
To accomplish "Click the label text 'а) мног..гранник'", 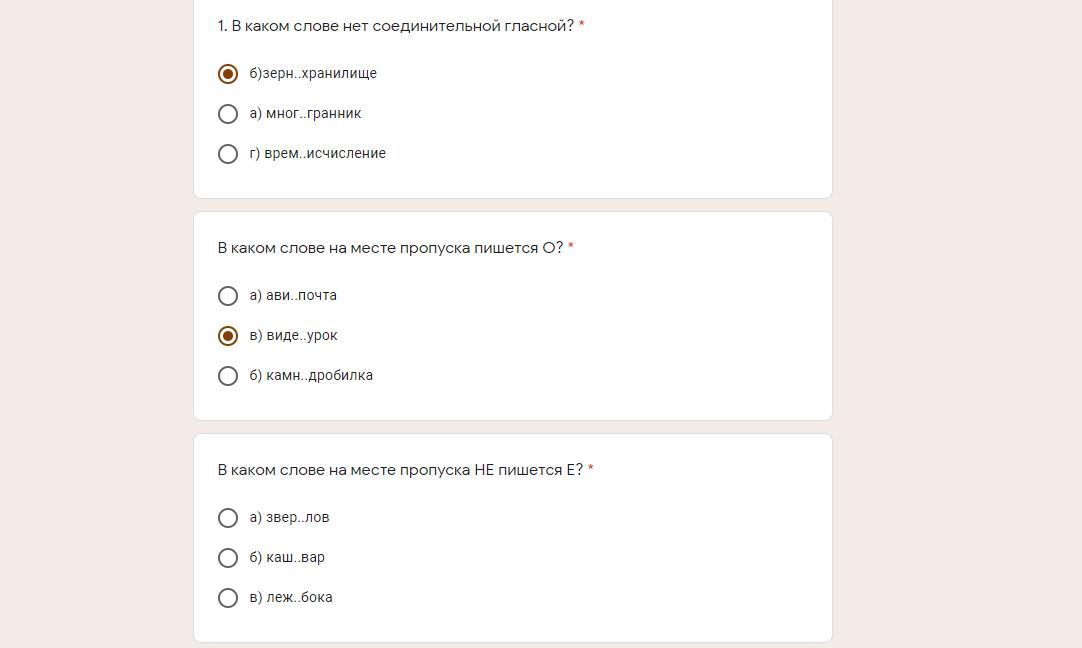I will (x=305, y=113).
